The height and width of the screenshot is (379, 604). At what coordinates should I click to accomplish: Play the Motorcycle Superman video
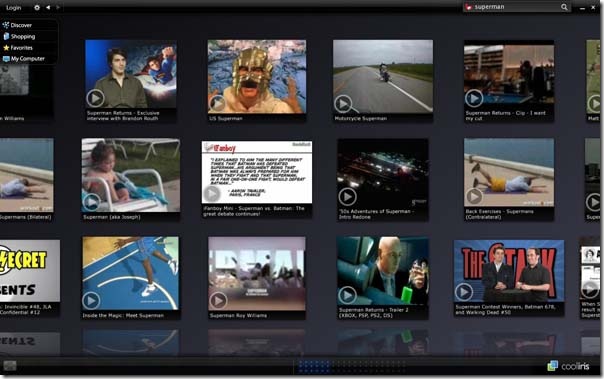coord(343,104)
